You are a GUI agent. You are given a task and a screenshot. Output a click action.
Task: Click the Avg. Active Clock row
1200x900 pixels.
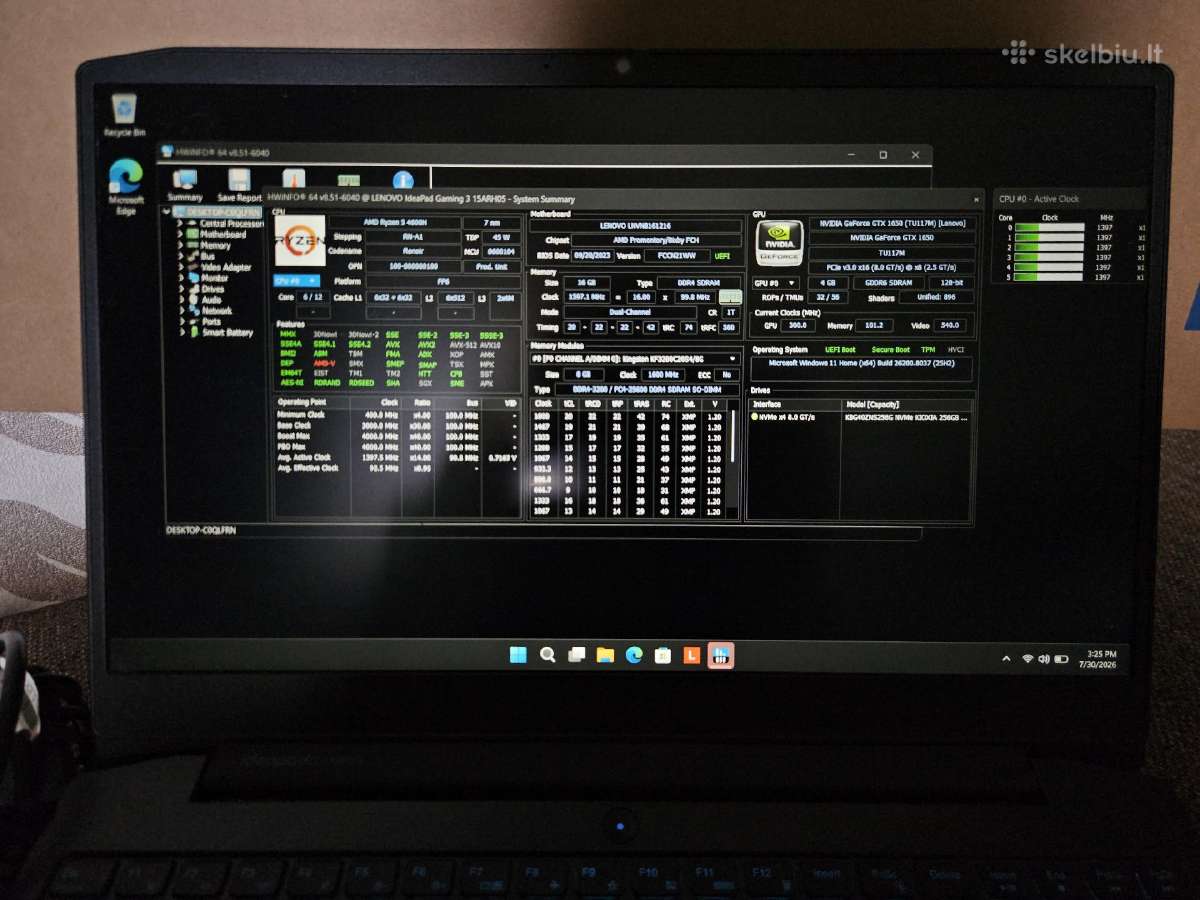(x=397, y=457)
